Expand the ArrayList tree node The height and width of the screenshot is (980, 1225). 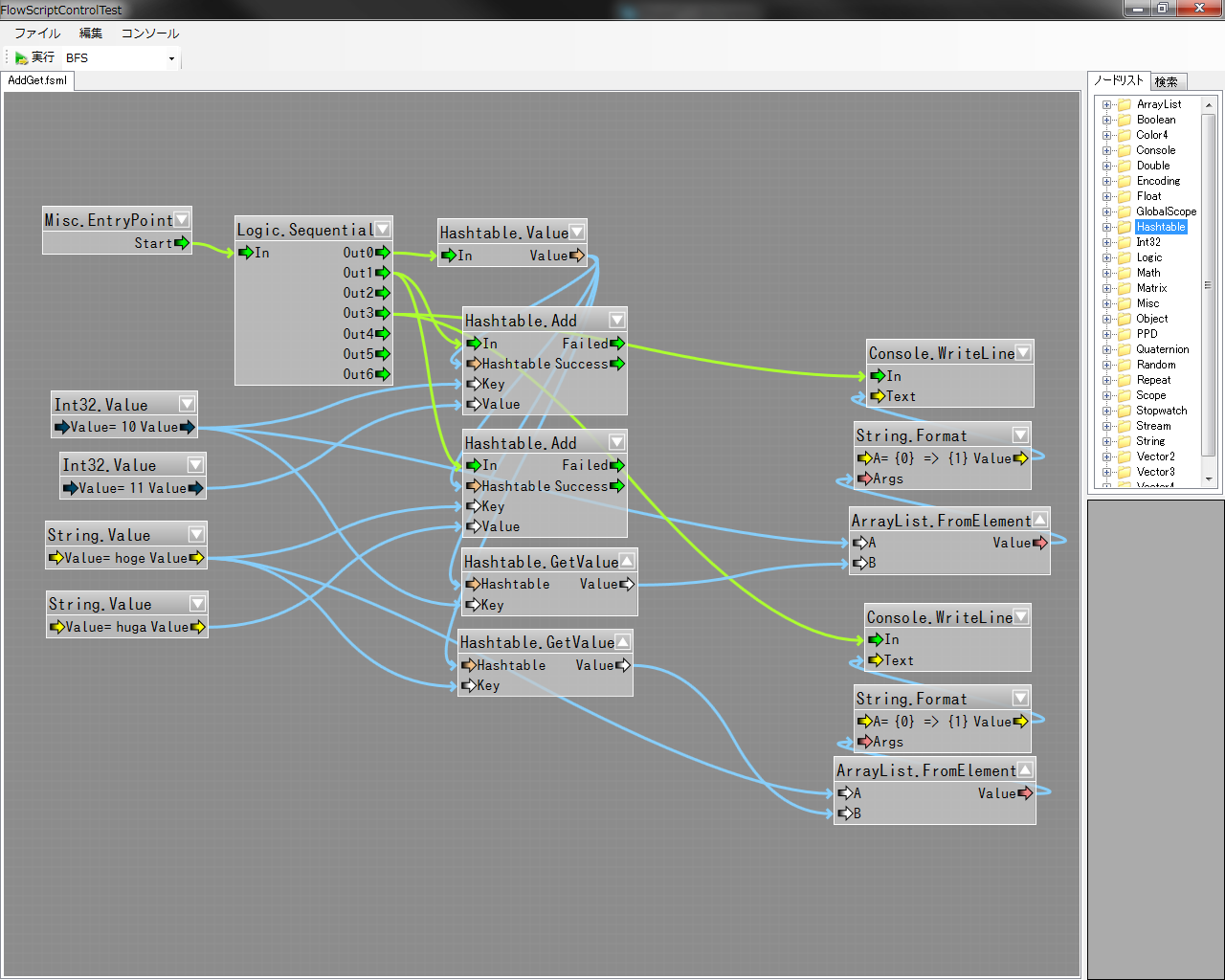pyautogui.click(x=1106, y=104)
